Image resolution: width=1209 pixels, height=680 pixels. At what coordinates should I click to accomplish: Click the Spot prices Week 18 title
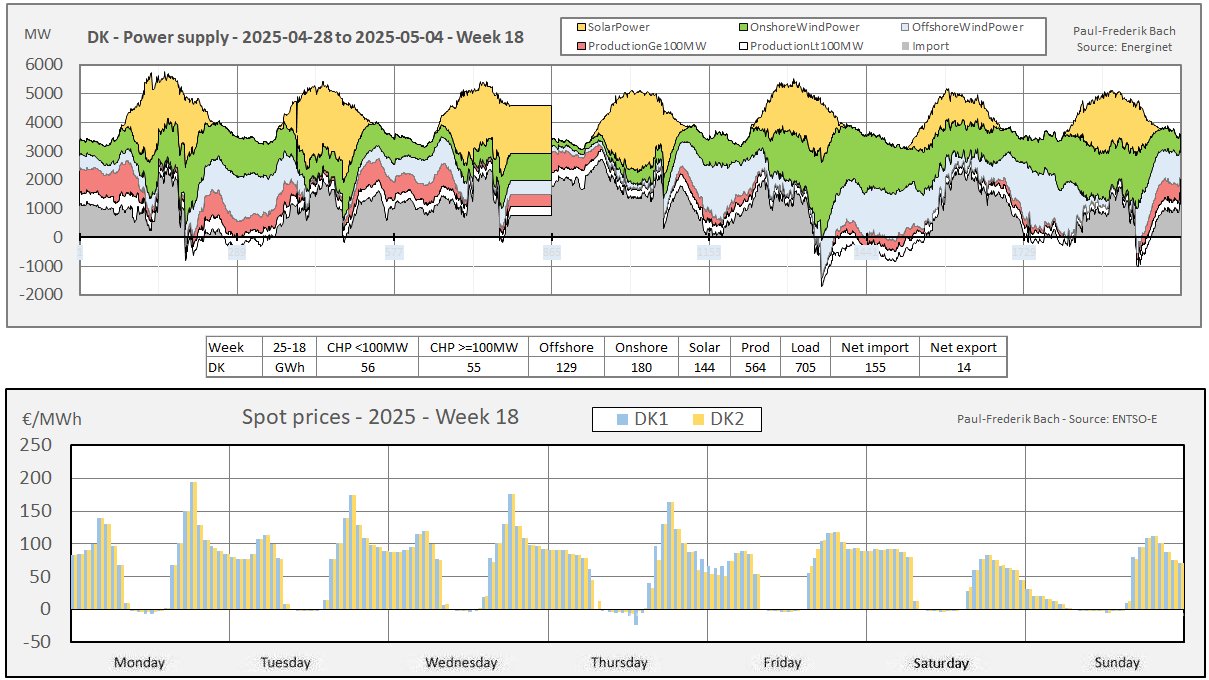380,417
